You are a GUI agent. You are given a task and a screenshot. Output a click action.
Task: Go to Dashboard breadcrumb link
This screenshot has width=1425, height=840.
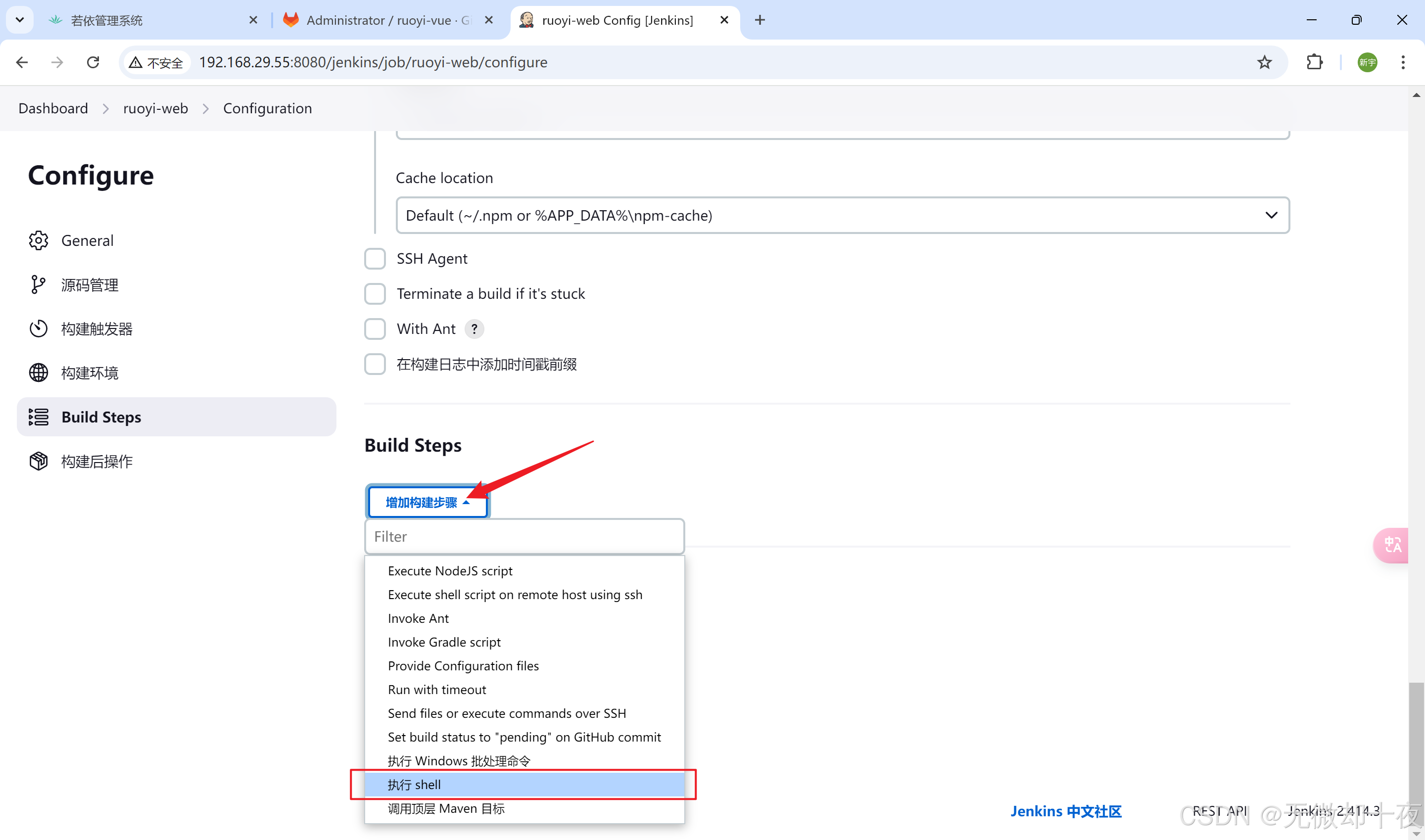click(x=53, y=108)
